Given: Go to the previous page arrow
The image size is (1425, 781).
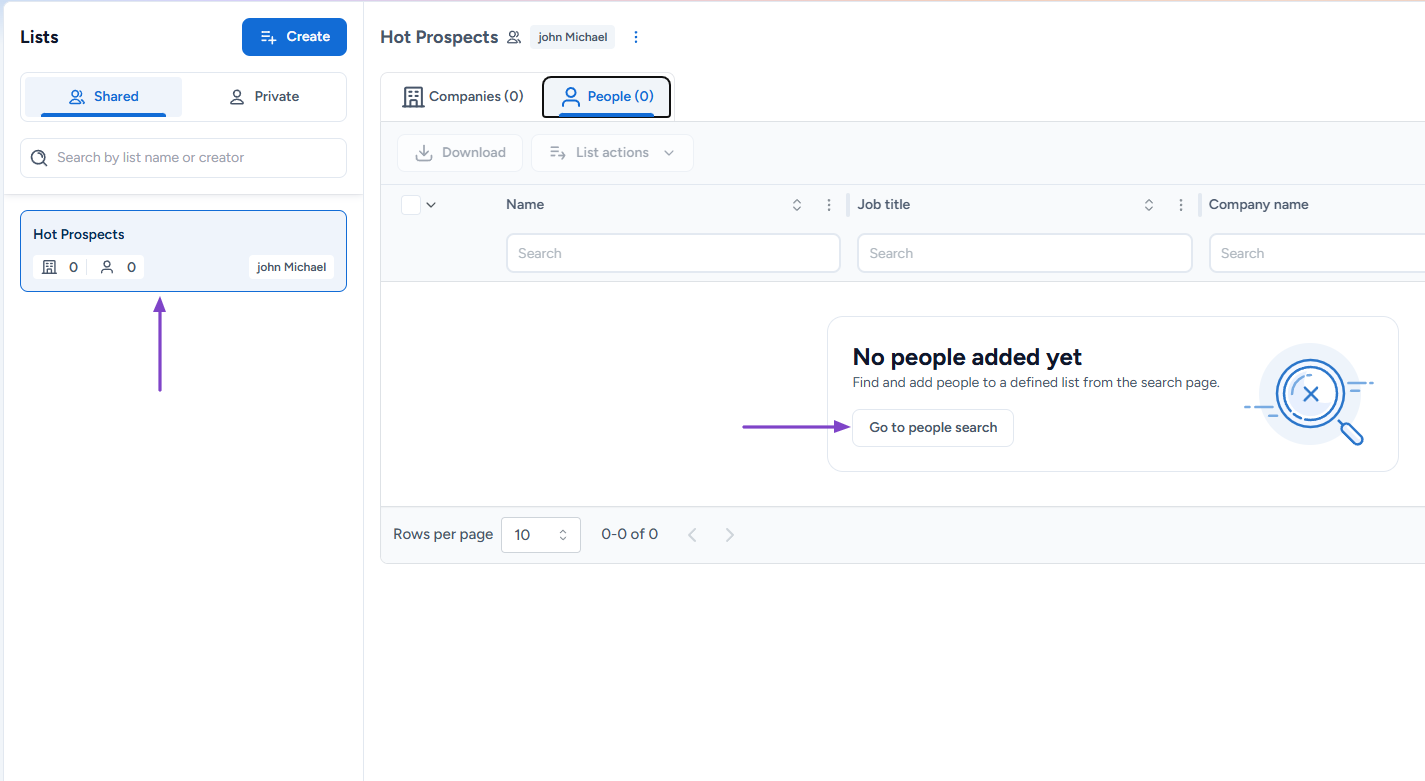Looking at the screenshot, I should click(692, 535).
